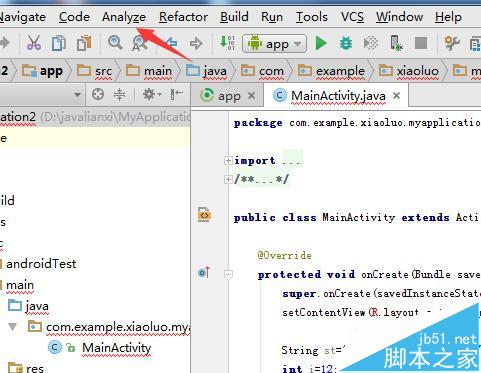Collapse the onCreate method fold marker

pyautogui.click(x=228, y=275)
